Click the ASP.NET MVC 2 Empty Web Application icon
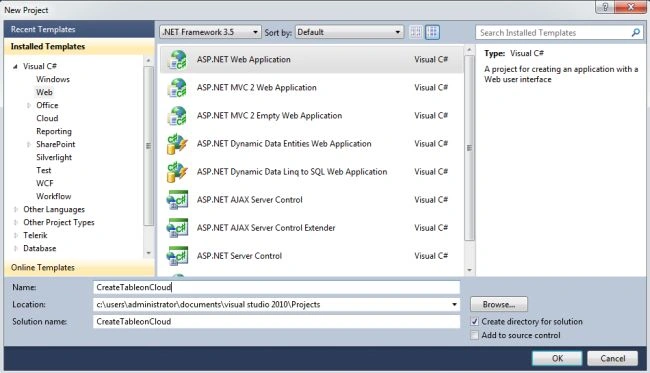 177,116
